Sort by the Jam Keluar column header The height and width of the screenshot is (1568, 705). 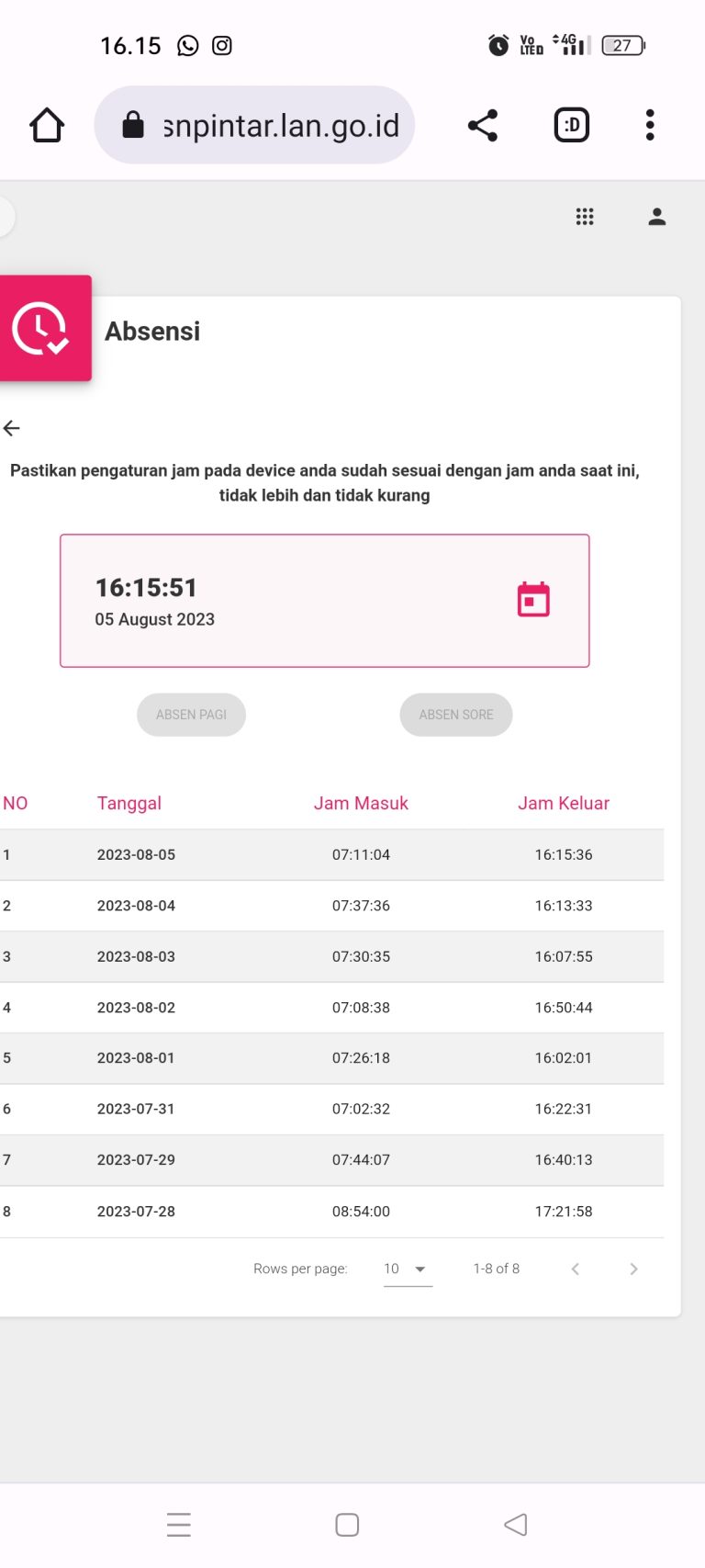563,803
